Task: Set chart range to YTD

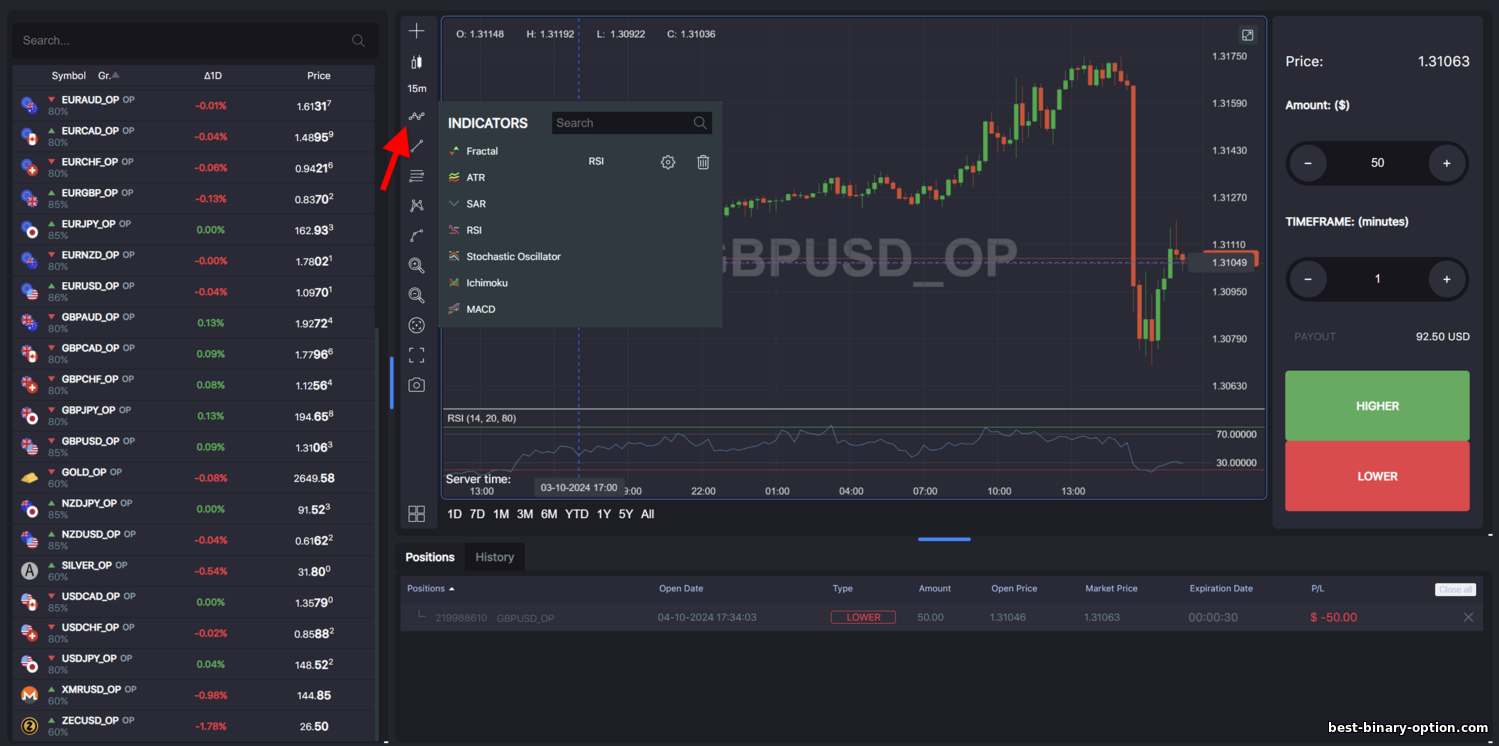Action: click(577, 514)
